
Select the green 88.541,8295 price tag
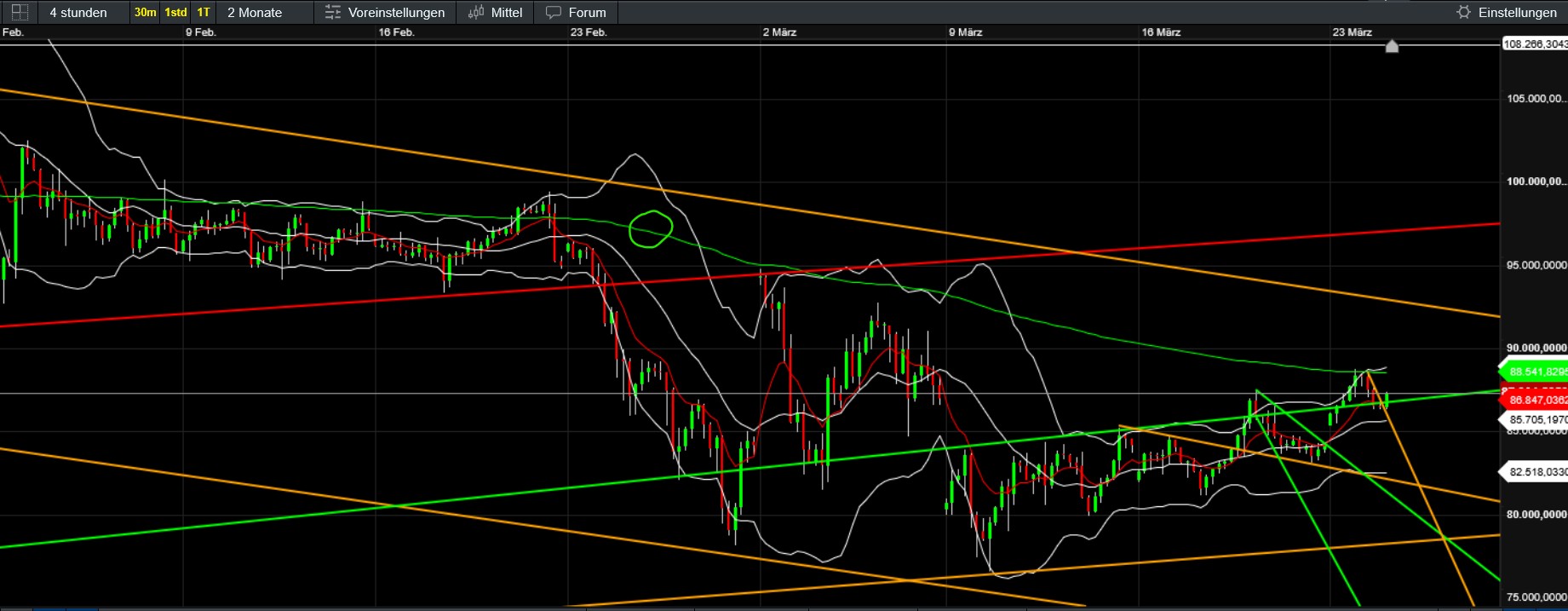tap(1533, 372)
